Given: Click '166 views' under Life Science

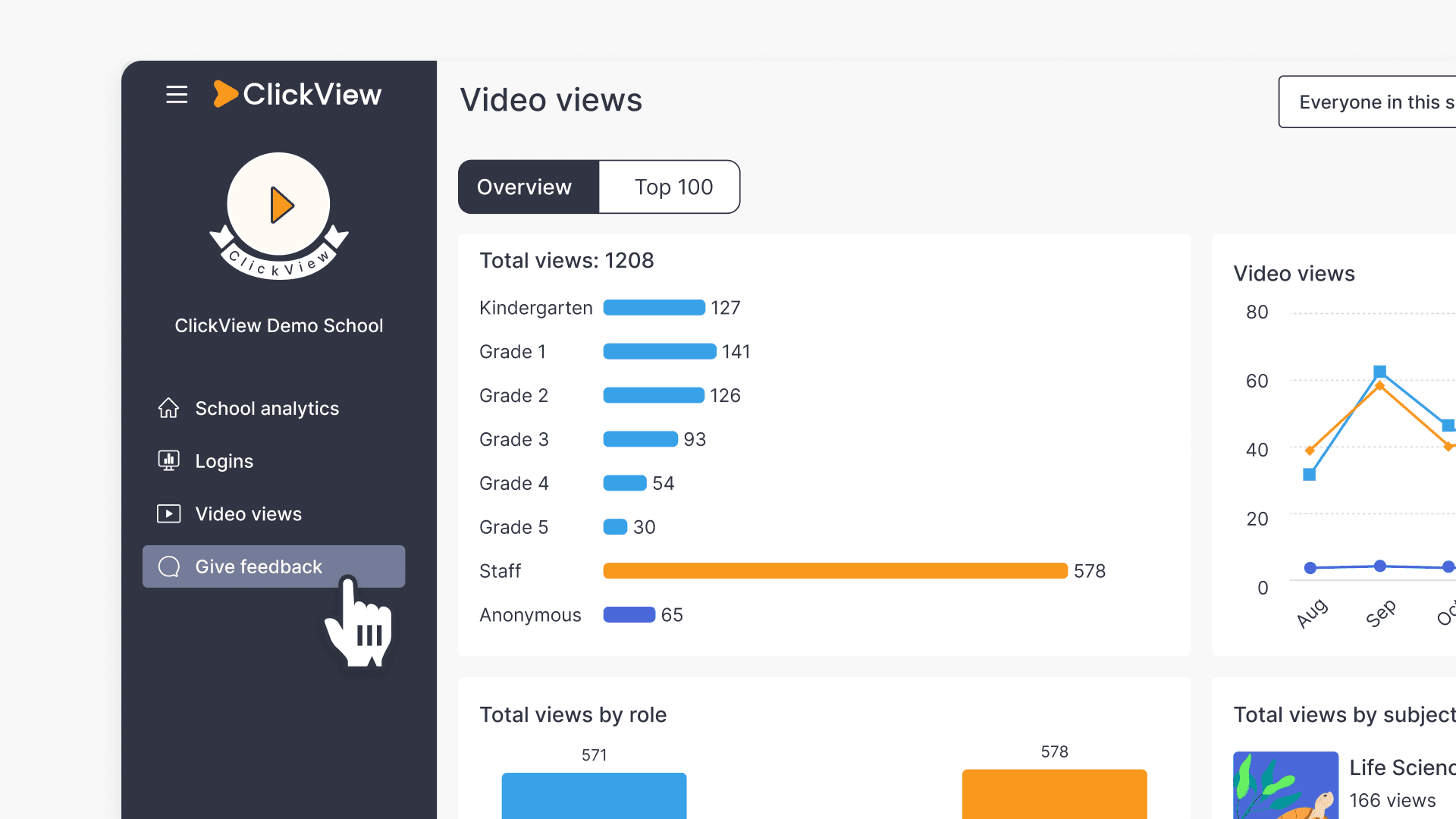Looking at the screenshot, I should (1393, 801).
